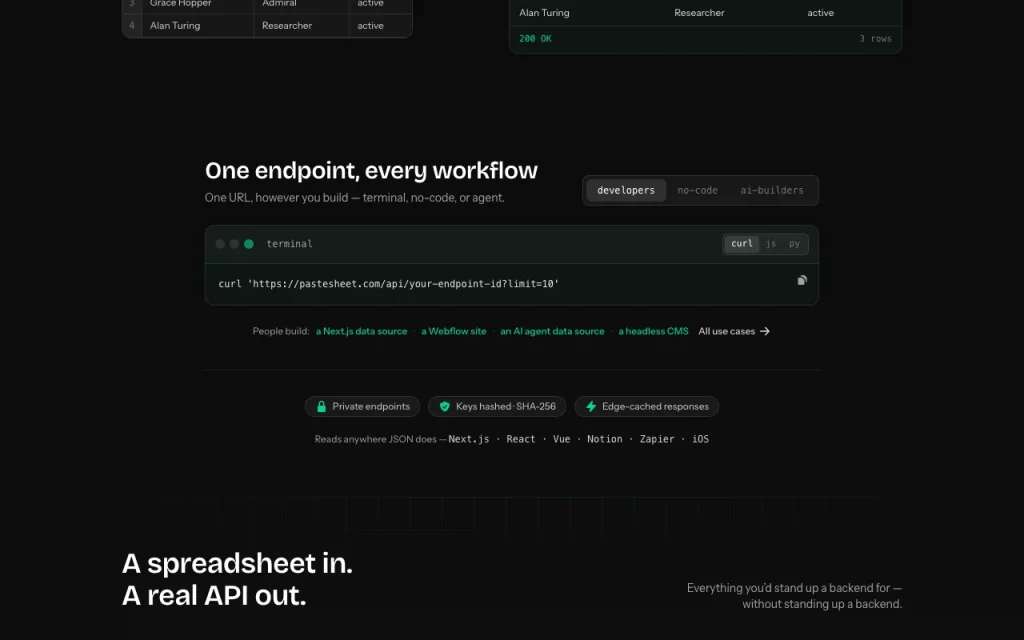
Task: Click the curl command text in the terminal
Action: tap(389, 283)
